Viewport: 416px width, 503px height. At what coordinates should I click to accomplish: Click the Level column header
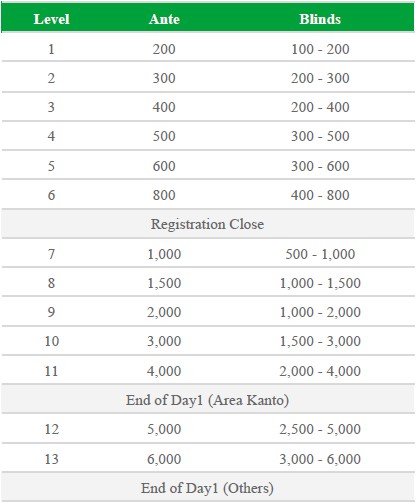[x=51, y=19]
